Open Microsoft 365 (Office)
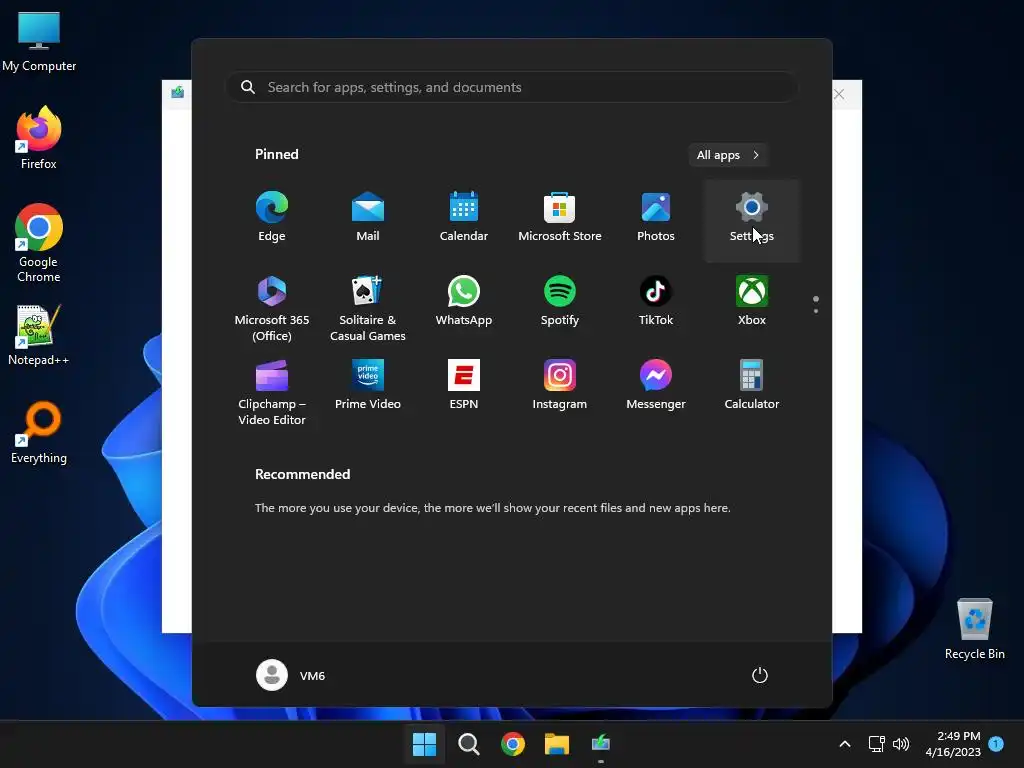 tap(272, 308)
